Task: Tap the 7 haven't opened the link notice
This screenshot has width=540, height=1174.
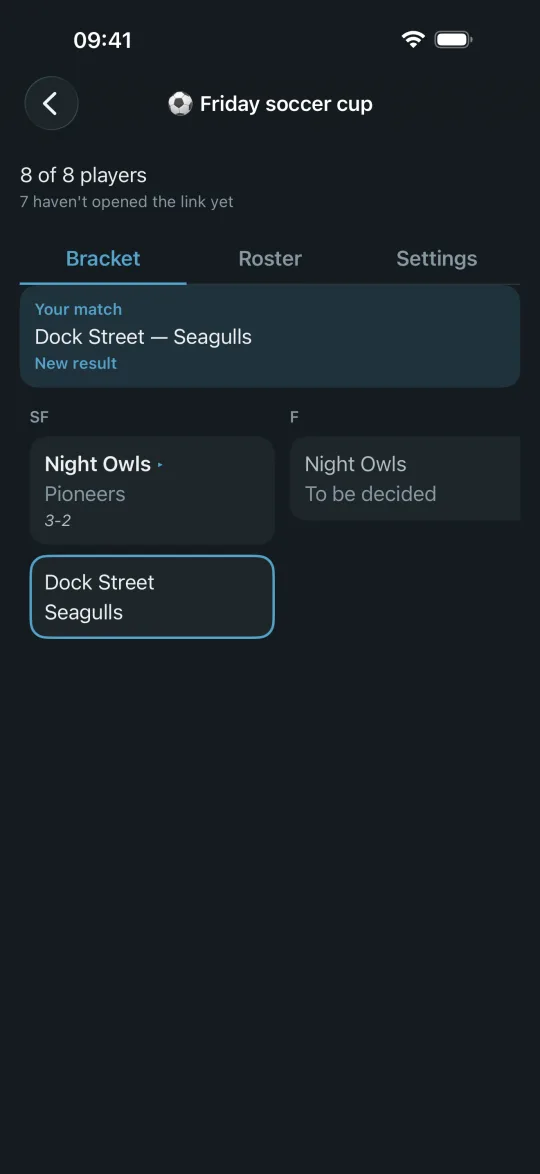Action: [x=127, y=201]
